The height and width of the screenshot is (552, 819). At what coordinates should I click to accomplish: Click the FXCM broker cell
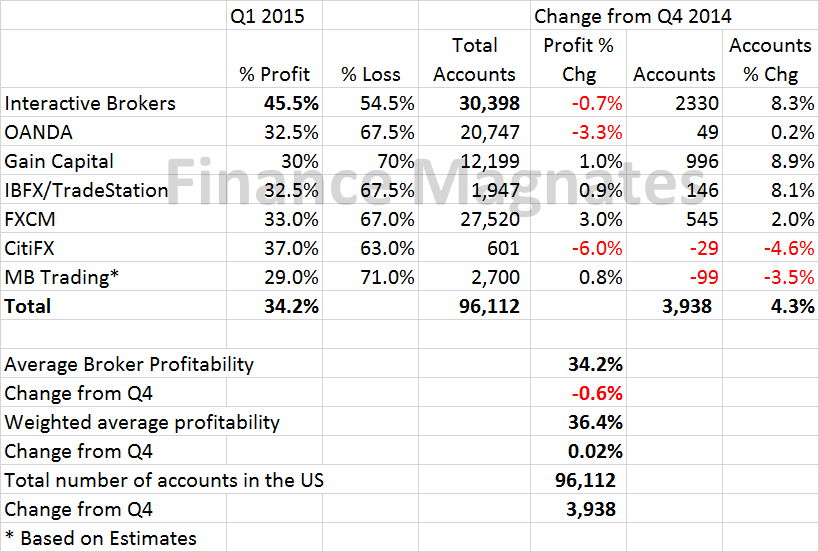click(x=31, y=219)
